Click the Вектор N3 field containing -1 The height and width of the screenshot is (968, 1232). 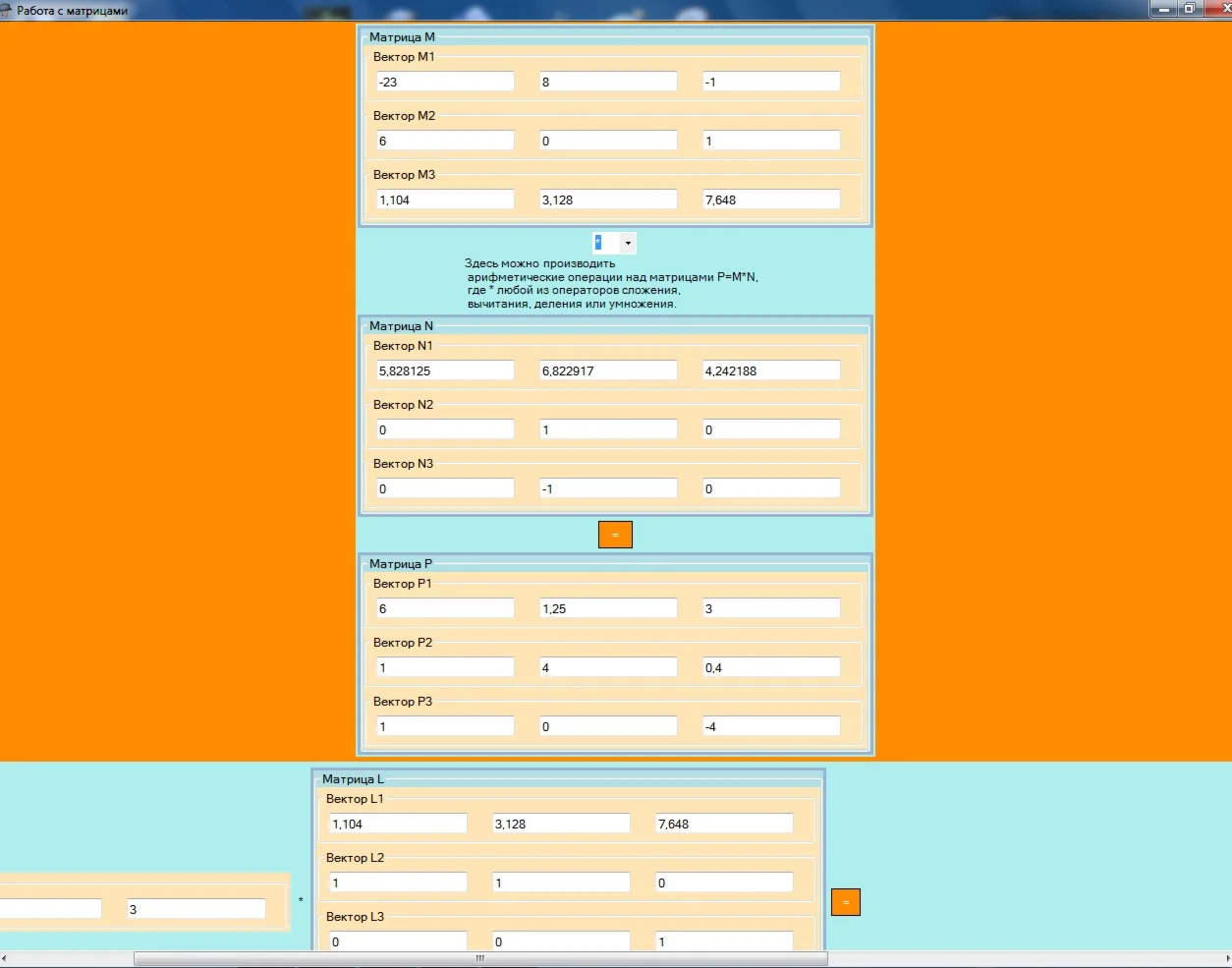tap(608, 488)
